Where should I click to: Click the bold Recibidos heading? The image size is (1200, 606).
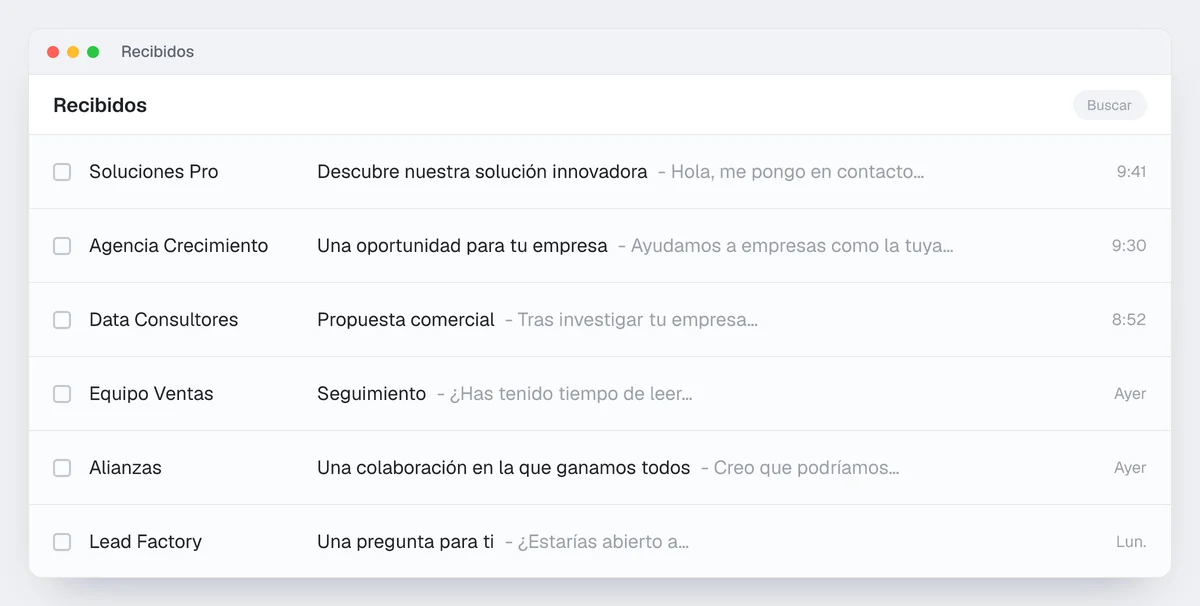point(100,105)
